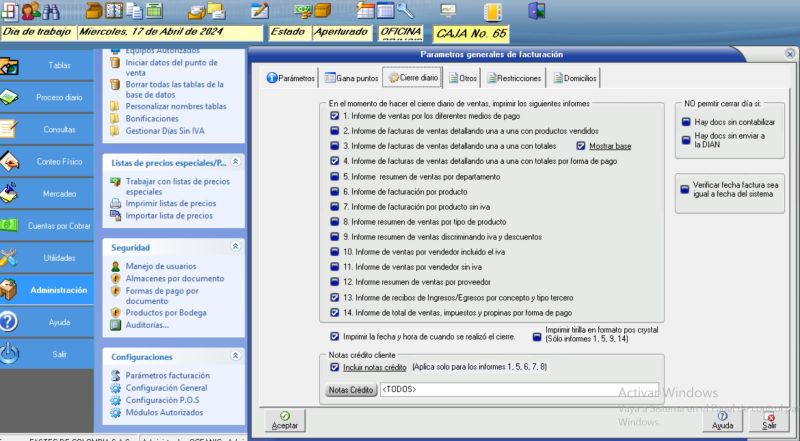The image size is (800, 441).
Task: Open the Gana puntos tab
Action: pos(351,78)
